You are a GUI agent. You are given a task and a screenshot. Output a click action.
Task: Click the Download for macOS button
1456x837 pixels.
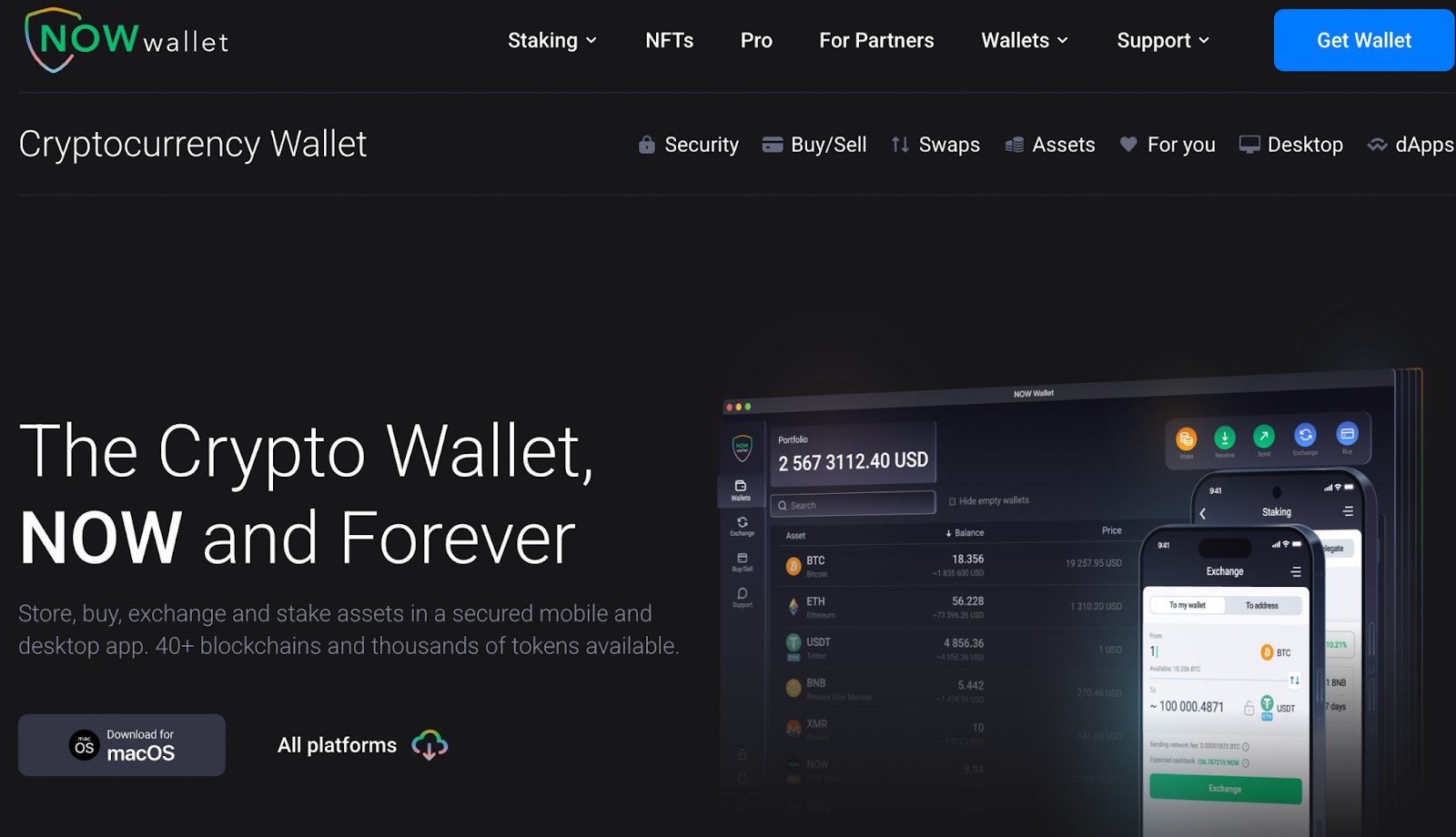(x=122, y=745)
